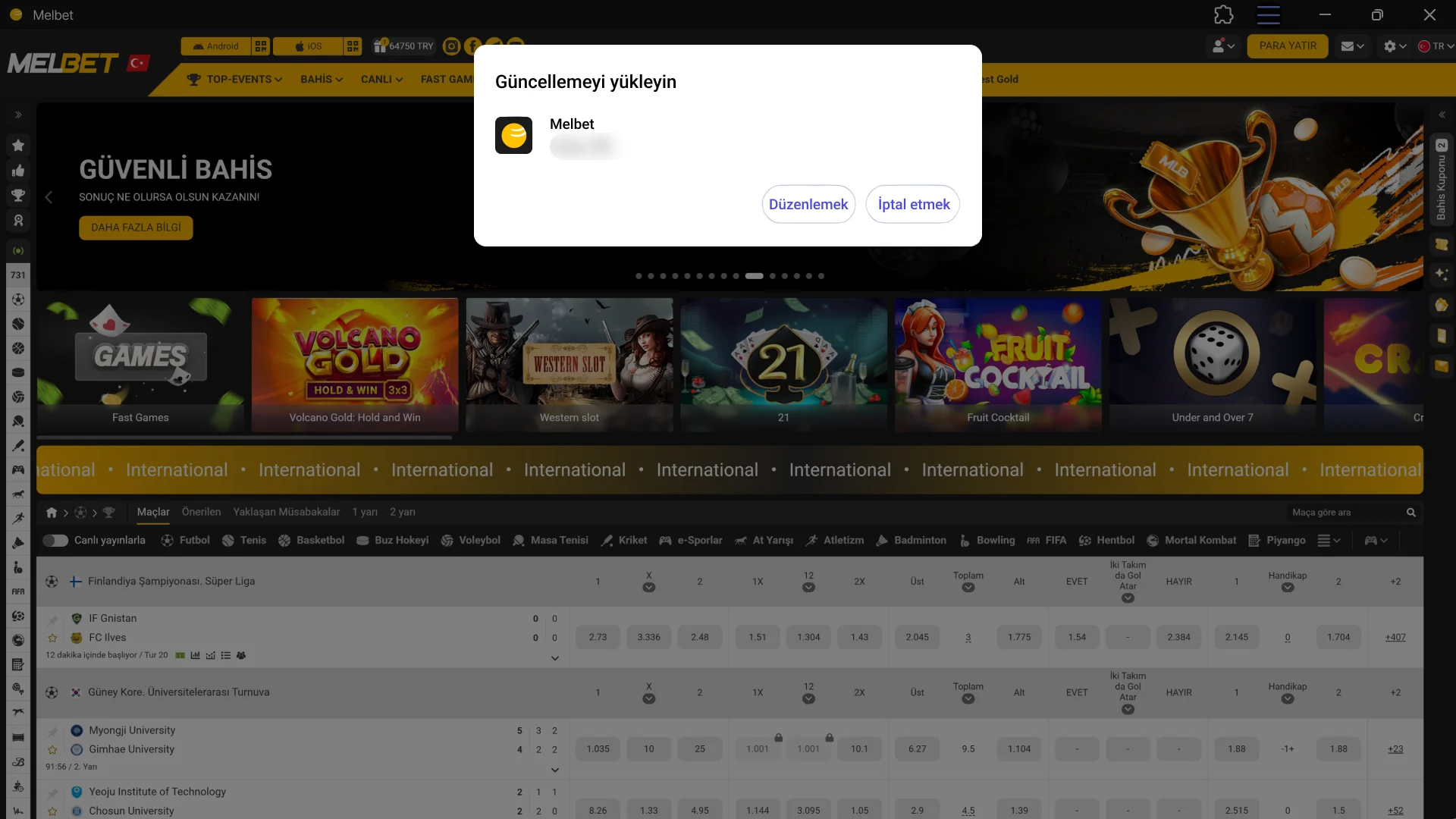This screenshot has width=1456, height=819.
Task: Open the settings gear dropdown
Action: coord(1395,46)
